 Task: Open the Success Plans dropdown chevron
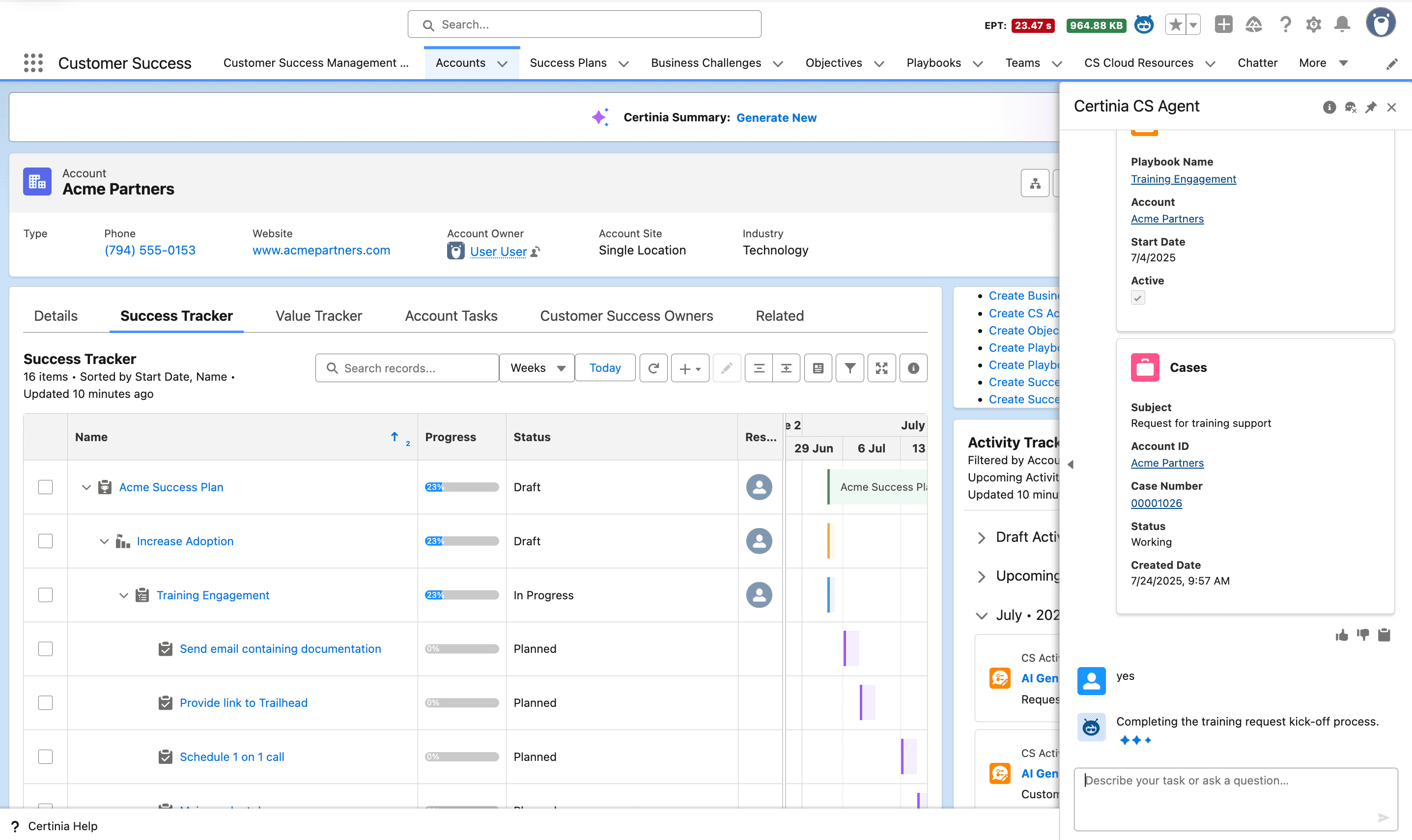623,64
